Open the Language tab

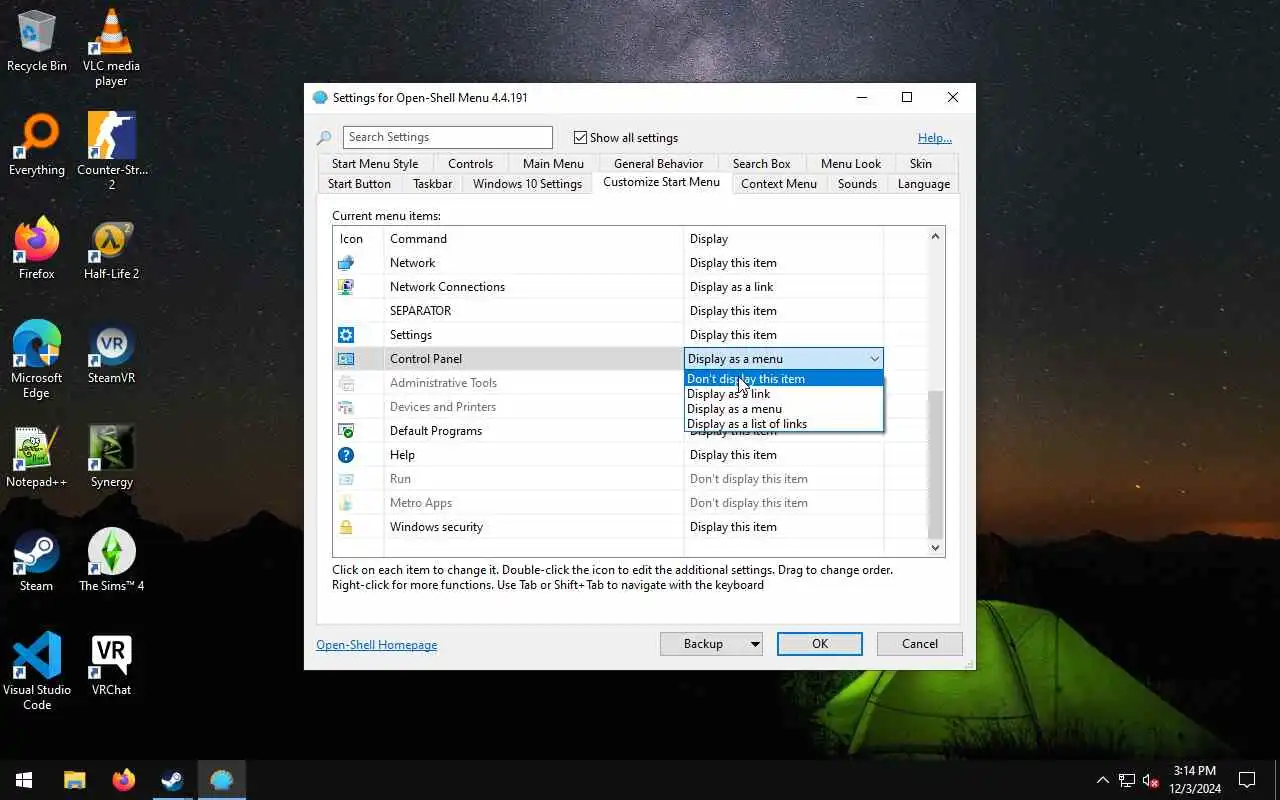(x=923, y=184)
